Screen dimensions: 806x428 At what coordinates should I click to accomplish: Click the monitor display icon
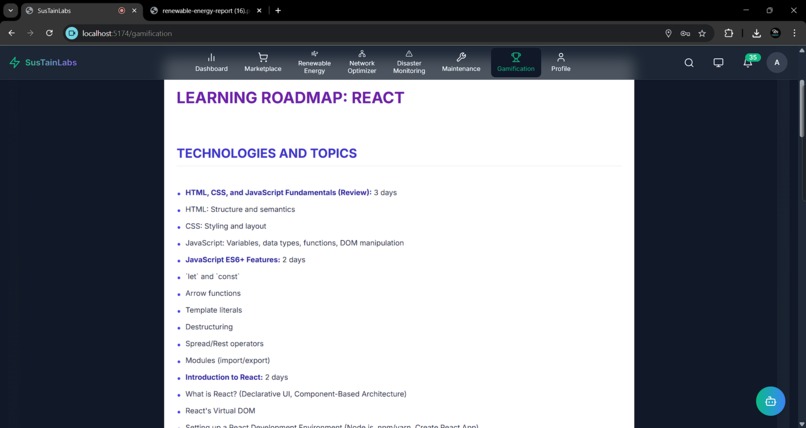(x=718, y=63)
